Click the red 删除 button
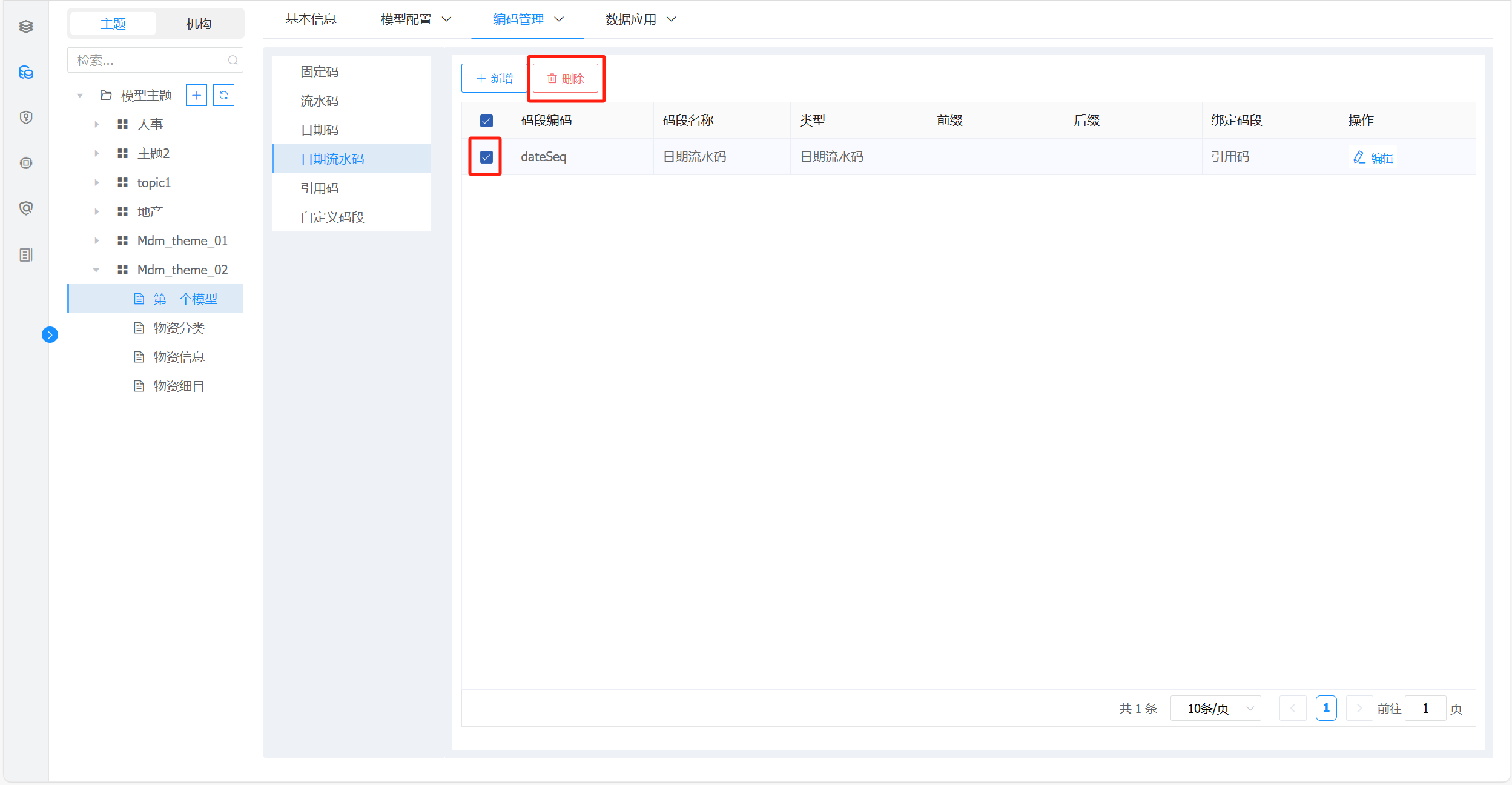 coord(566,78)
